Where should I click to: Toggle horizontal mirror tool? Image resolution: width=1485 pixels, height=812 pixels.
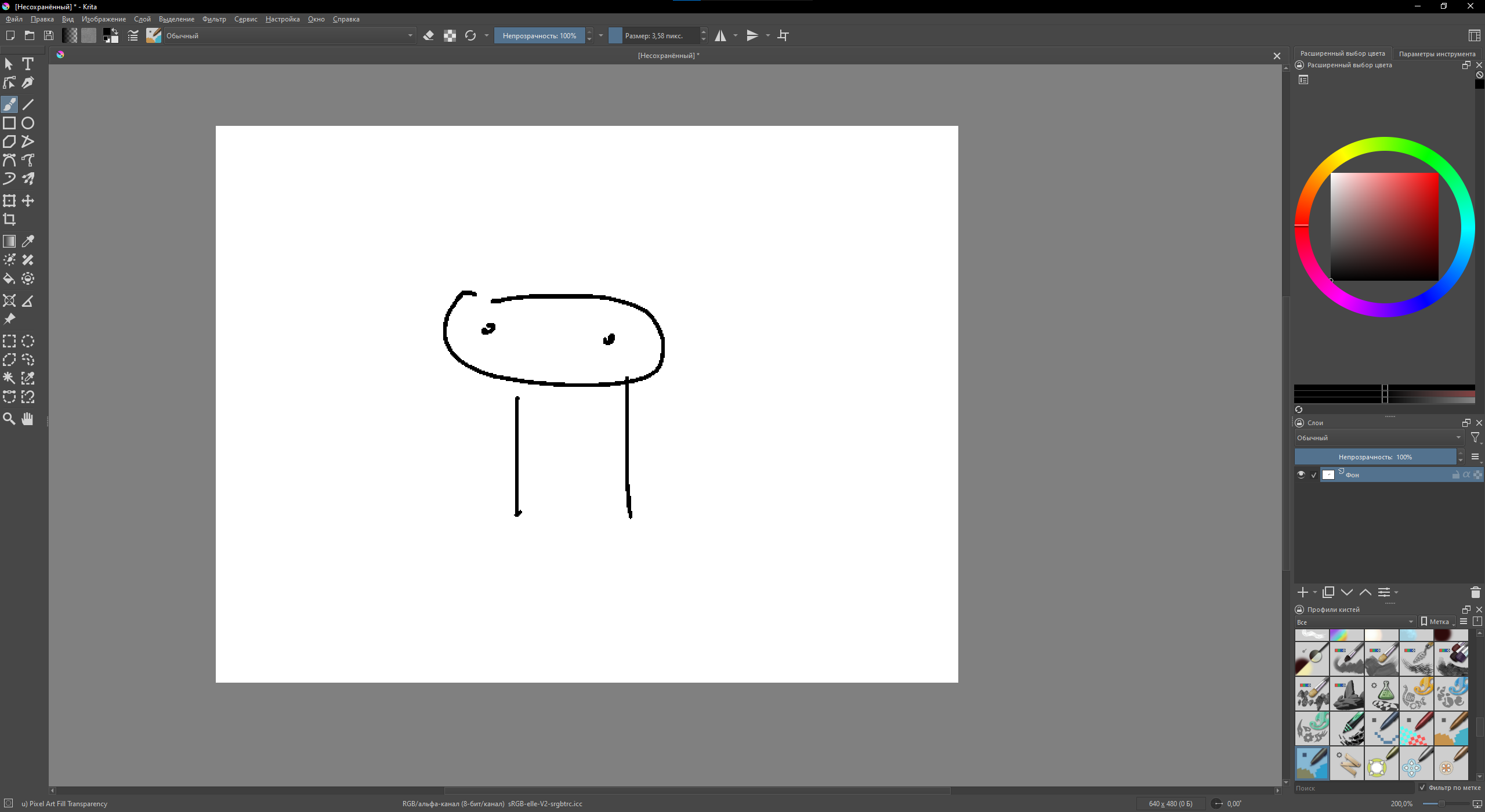[x=720, y=36]
